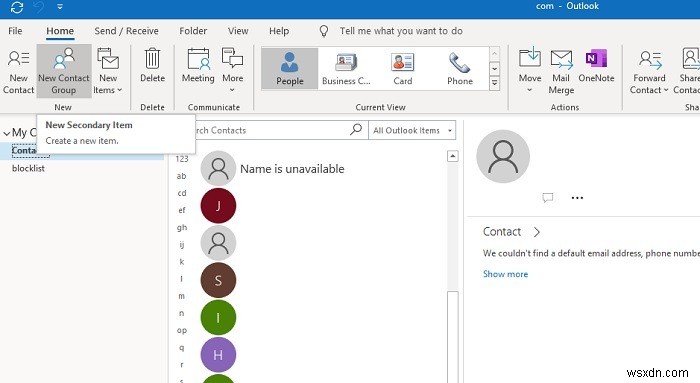The image size is (700, 383).
Task: Delete the selected contact
Action: coord(152,66)
